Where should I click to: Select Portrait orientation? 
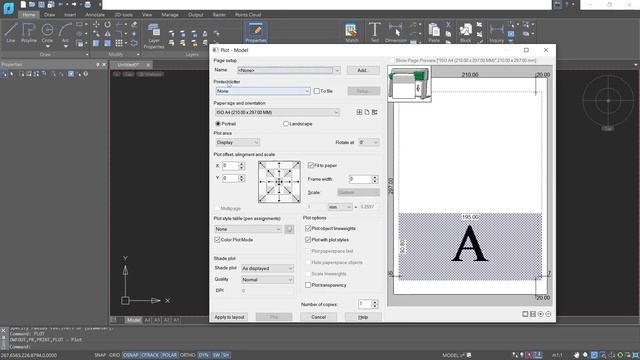(218, 124)
